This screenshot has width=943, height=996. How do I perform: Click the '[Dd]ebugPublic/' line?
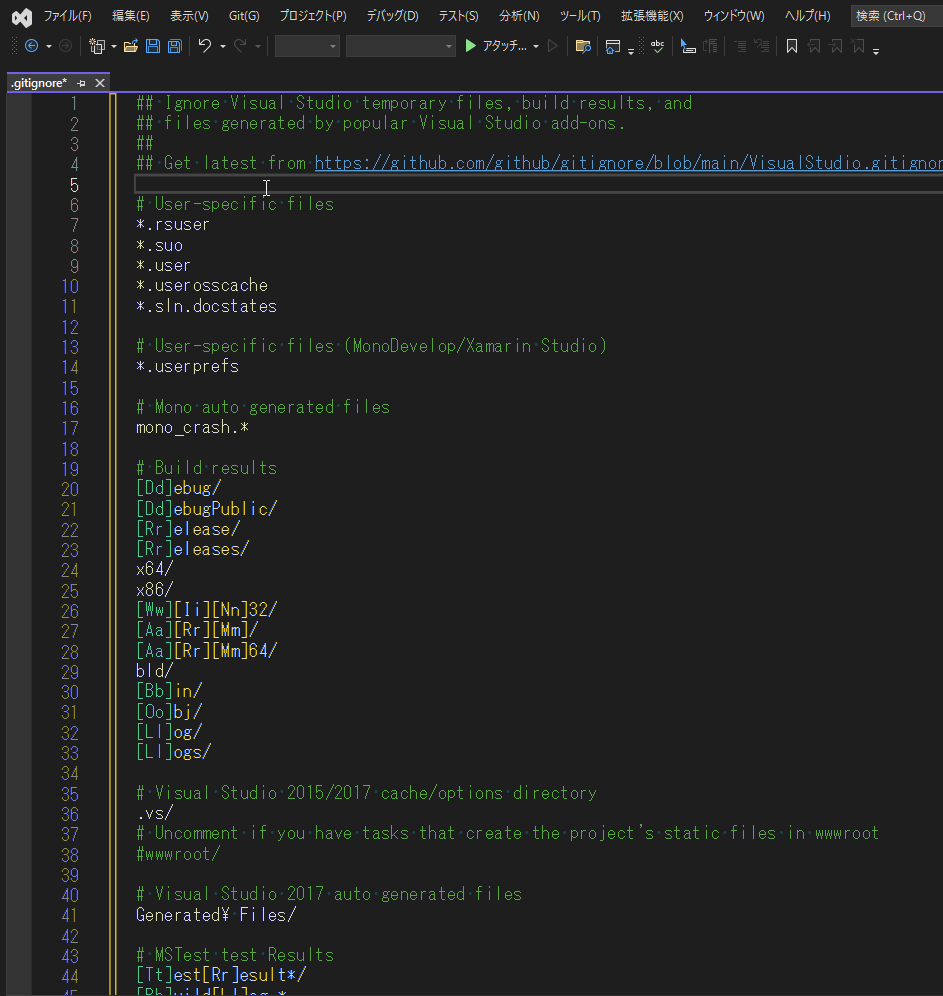coord(206,509)
